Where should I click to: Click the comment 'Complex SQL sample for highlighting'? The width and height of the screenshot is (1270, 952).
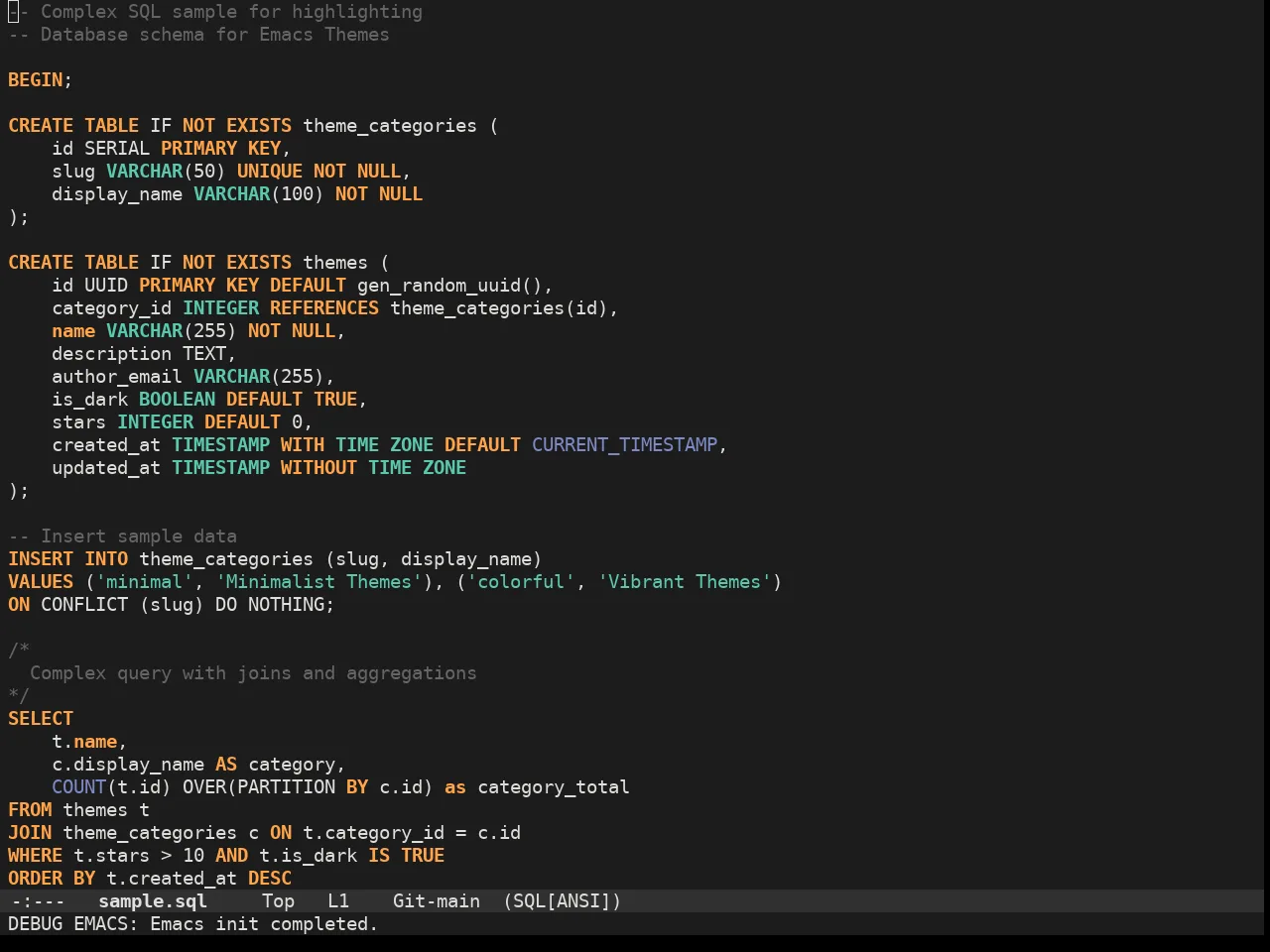tap(231, 12)
